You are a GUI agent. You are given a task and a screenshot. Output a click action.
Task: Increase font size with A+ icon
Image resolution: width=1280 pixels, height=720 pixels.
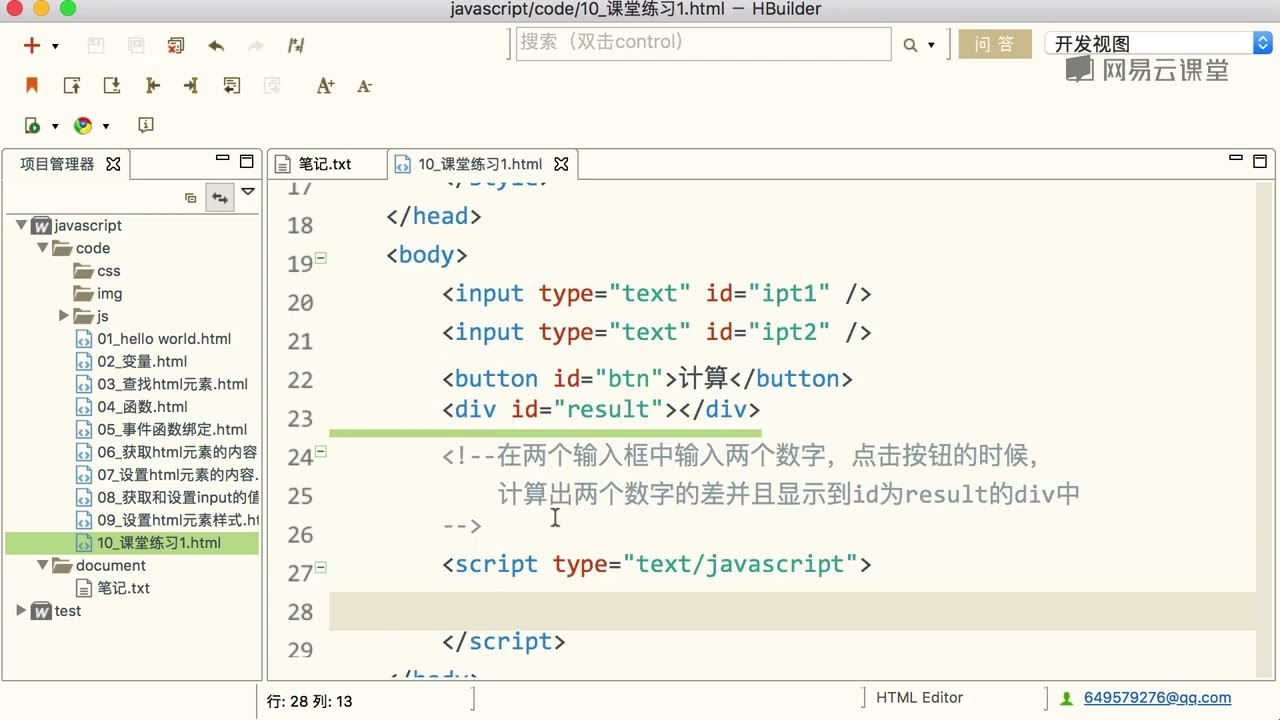[325, 86]
